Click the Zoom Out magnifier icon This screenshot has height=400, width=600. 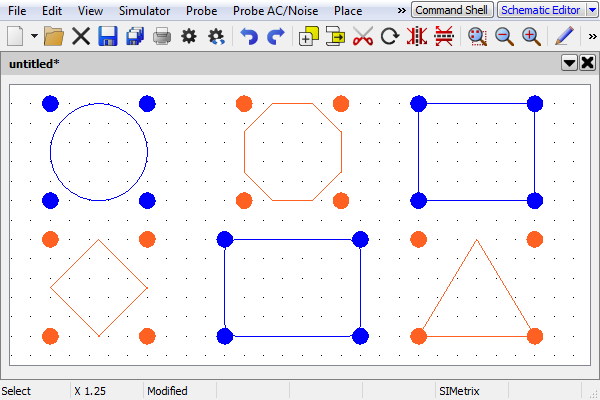click(x=504, y=37)
